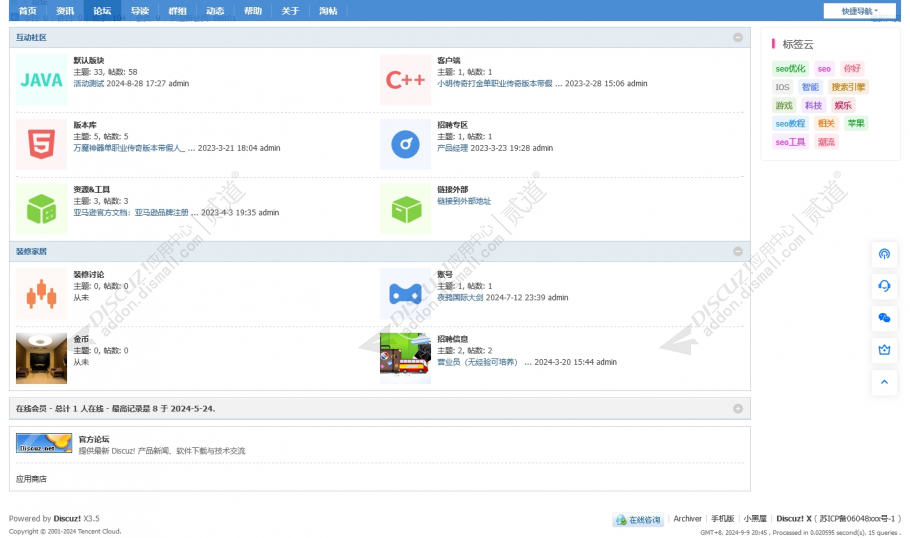Open the 夜袭国际大剑 post link
910x538 pixels.
coord(460,297)
